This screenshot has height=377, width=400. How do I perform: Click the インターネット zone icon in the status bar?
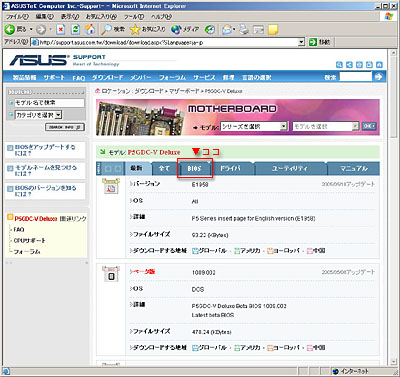[x=336, y=371]
